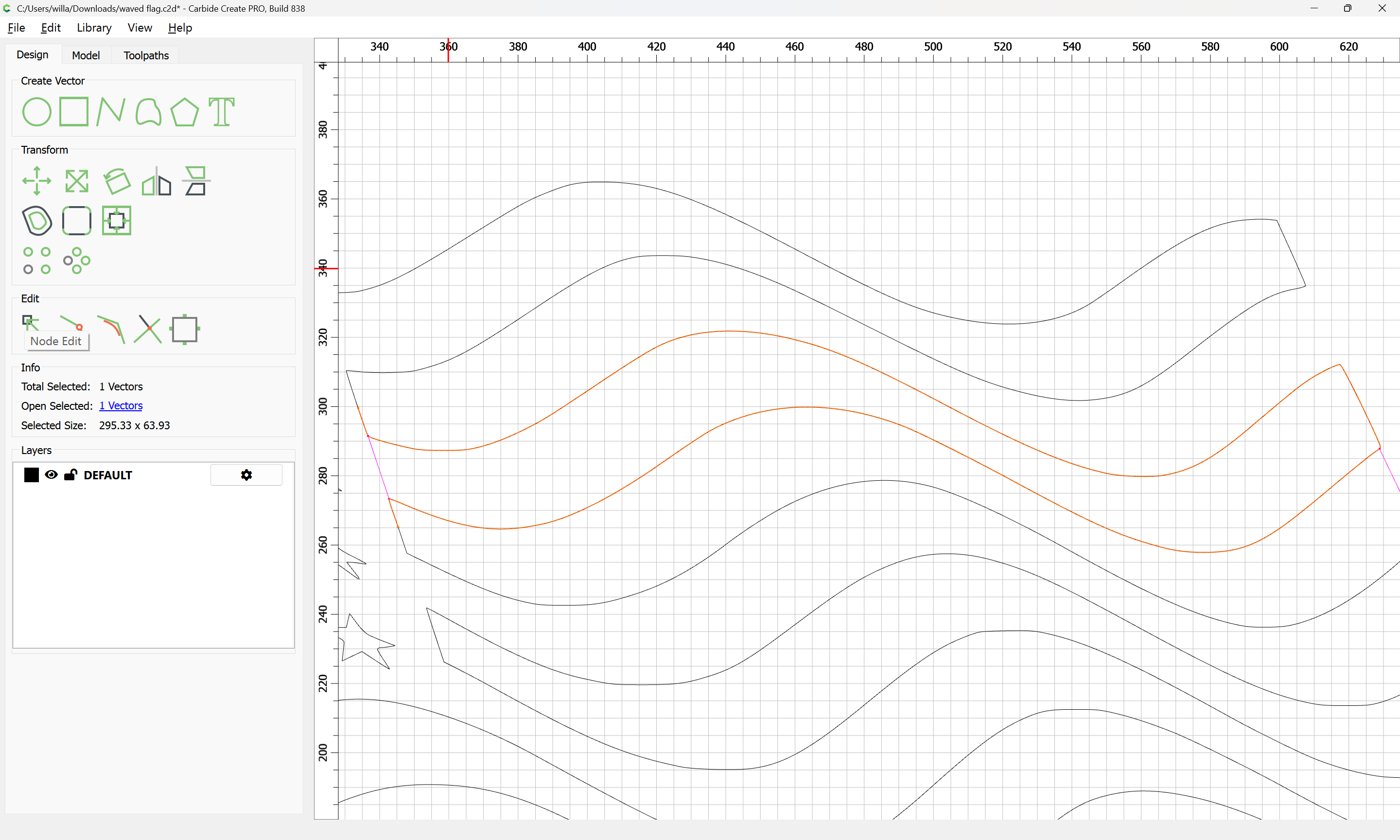Choose the Polyline creation tool
Viewport: 1400px width, 840px height.
(110, 111)
